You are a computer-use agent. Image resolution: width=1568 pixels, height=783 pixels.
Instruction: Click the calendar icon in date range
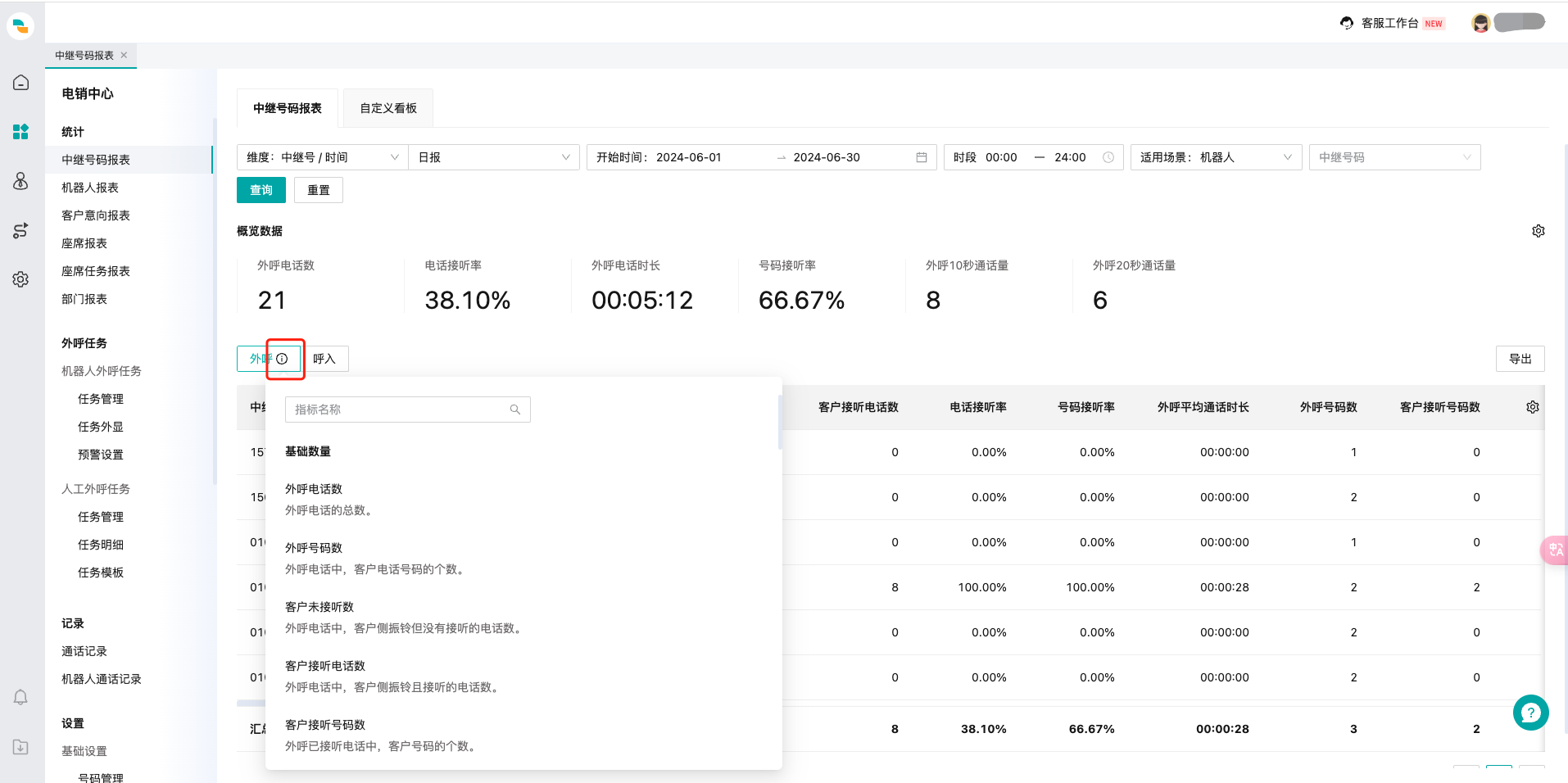pos(922,157)
